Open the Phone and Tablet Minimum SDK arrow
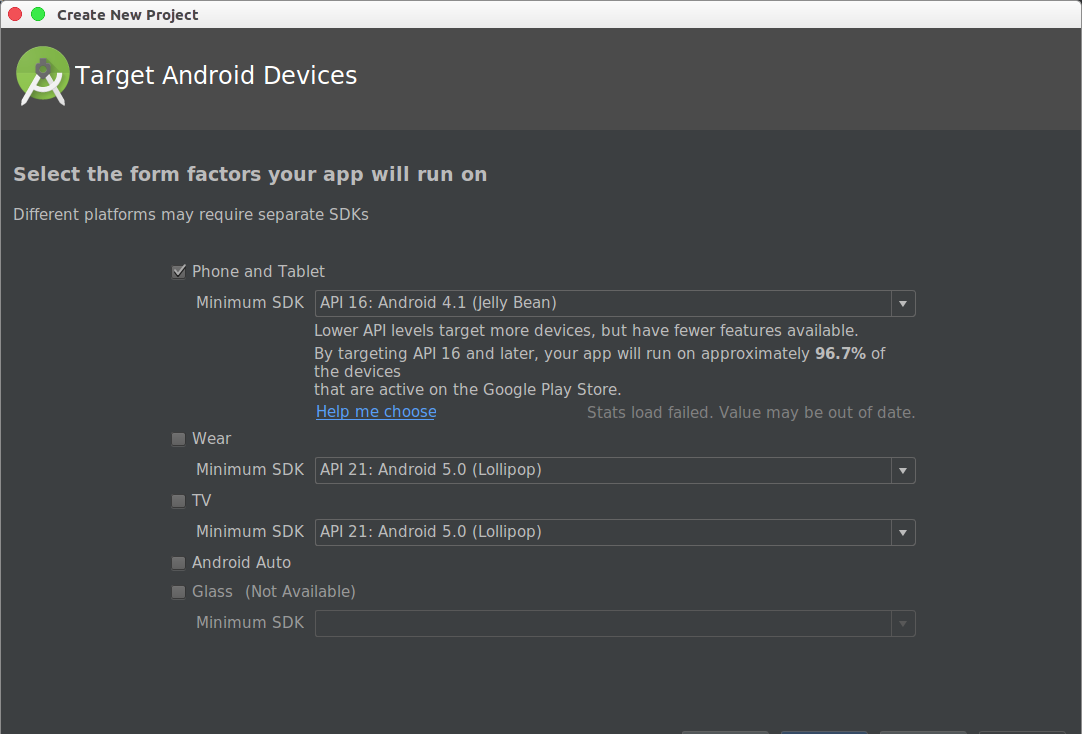The height and width of the screenshot is (734, 1082). click(x=903, y=303)
